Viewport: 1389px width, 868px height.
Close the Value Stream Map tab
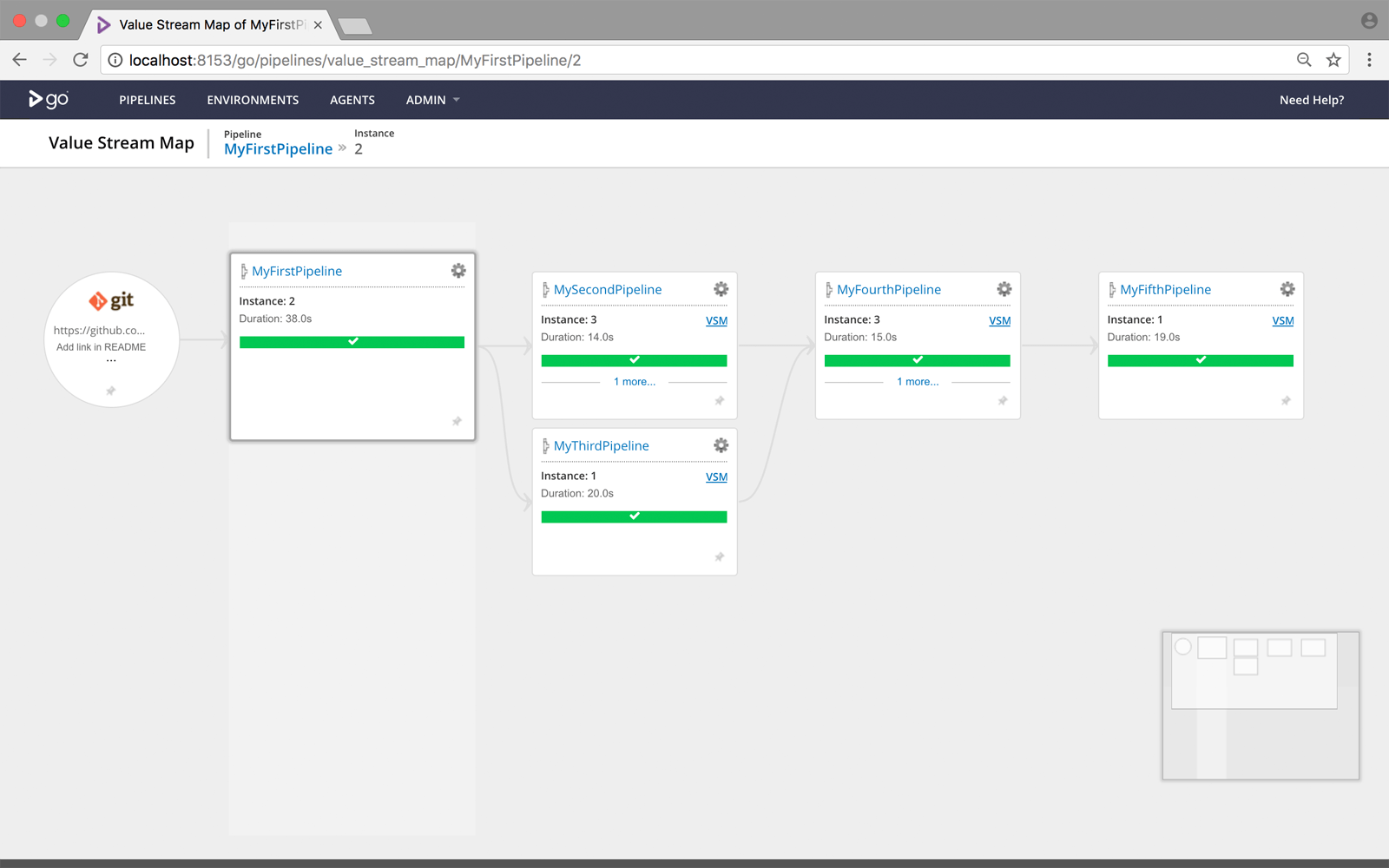(x=318, y=24)
